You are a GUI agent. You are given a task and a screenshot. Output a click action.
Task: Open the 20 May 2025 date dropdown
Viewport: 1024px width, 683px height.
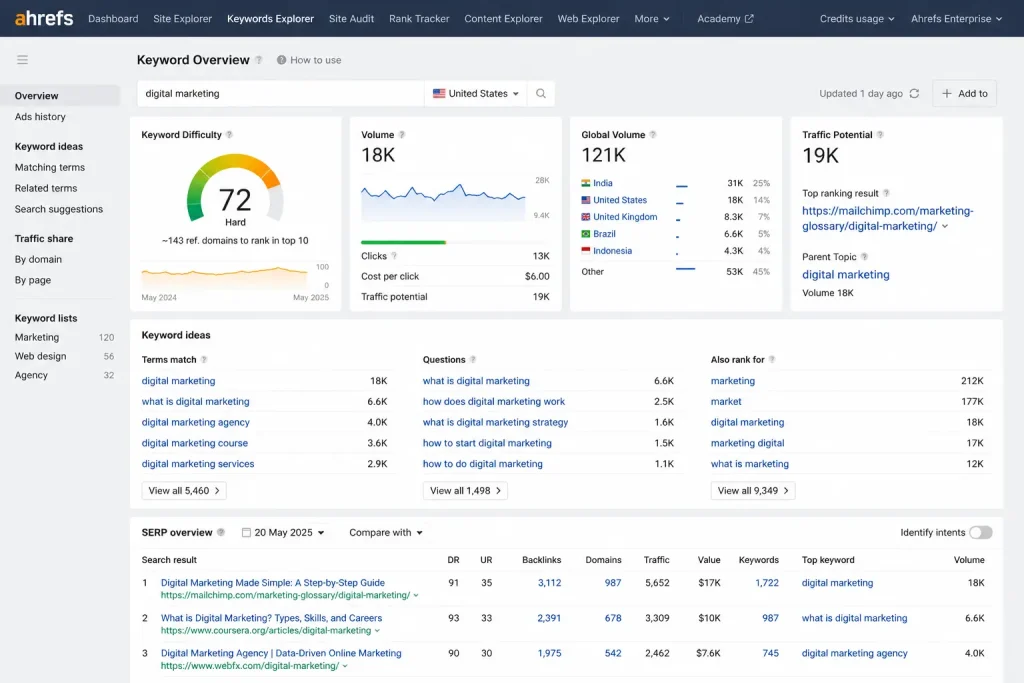283,532
